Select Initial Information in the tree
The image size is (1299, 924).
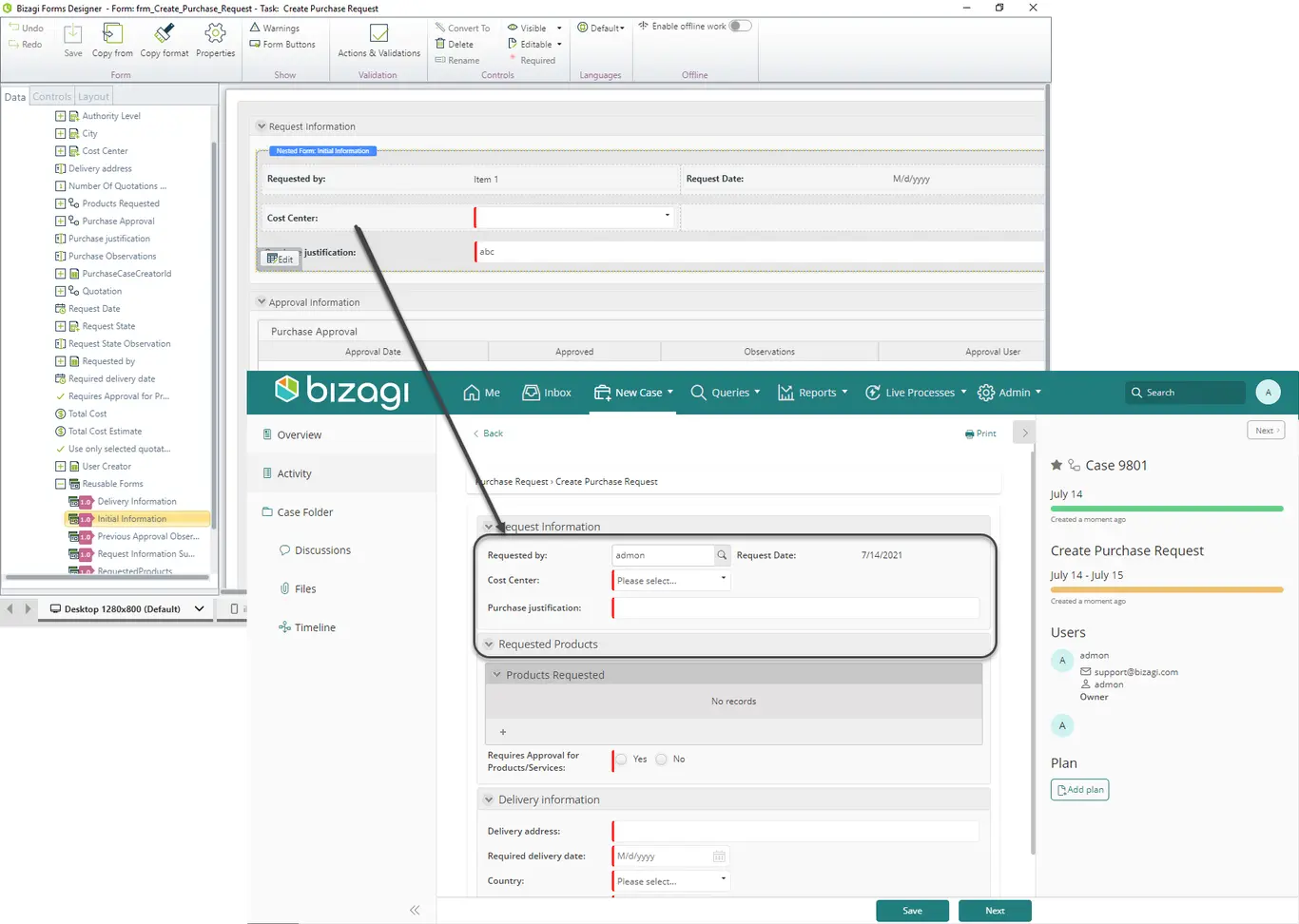(137, 519)
